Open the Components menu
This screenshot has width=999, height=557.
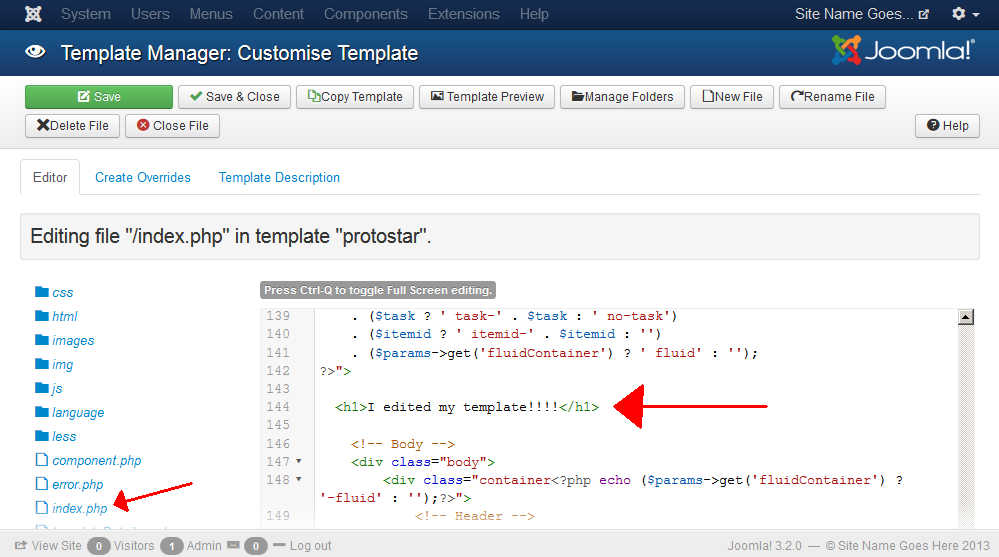coord(366,14)
